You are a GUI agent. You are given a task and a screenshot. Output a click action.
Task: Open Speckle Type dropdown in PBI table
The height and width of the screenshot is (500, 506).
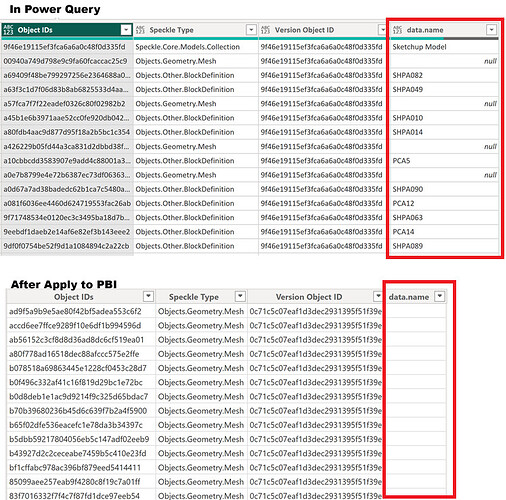tap(240, 296)
